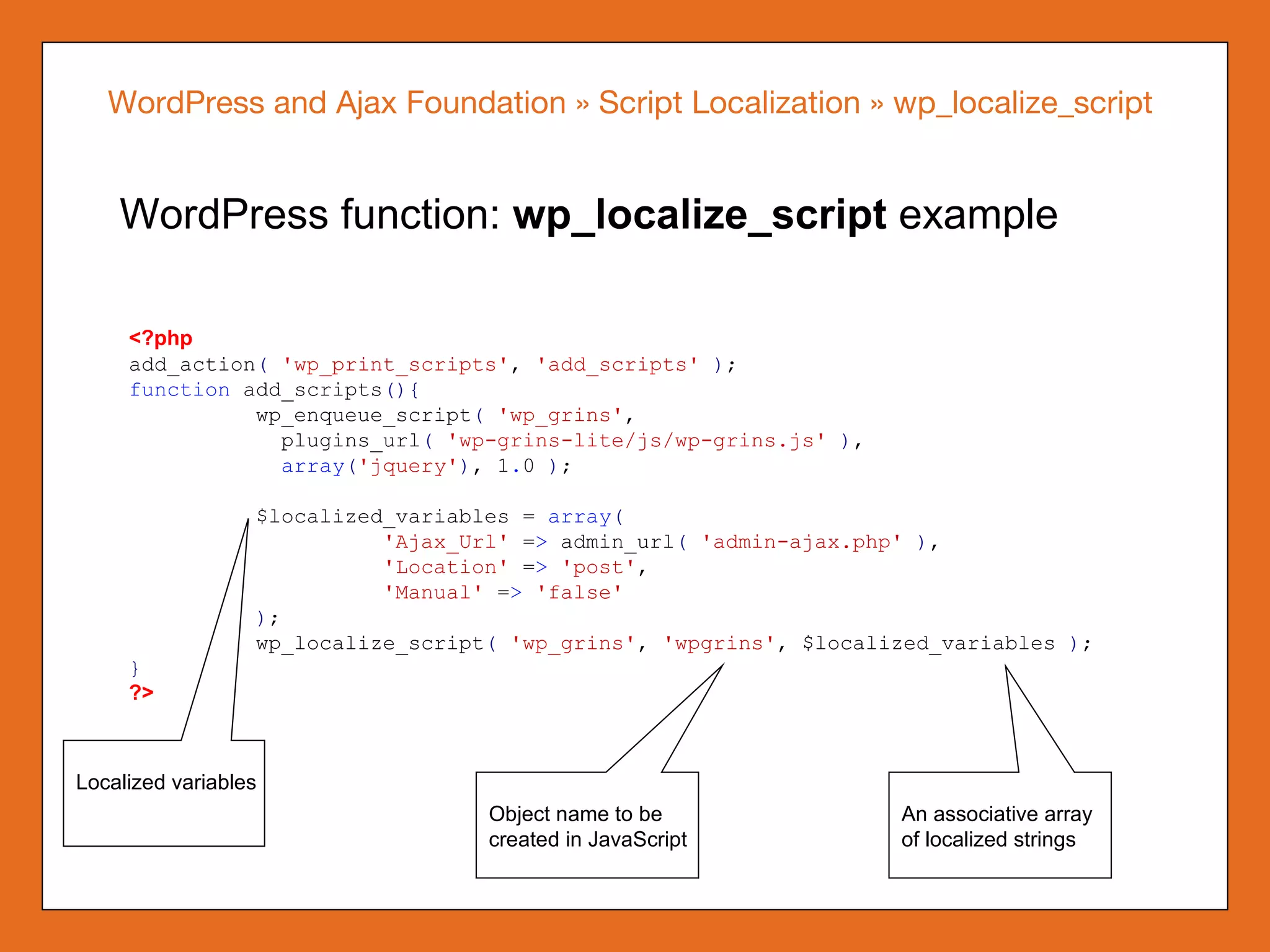Screen dimensions: 1270x952
Task: Click the 'add_action(' code line
Action: [432, 364]
